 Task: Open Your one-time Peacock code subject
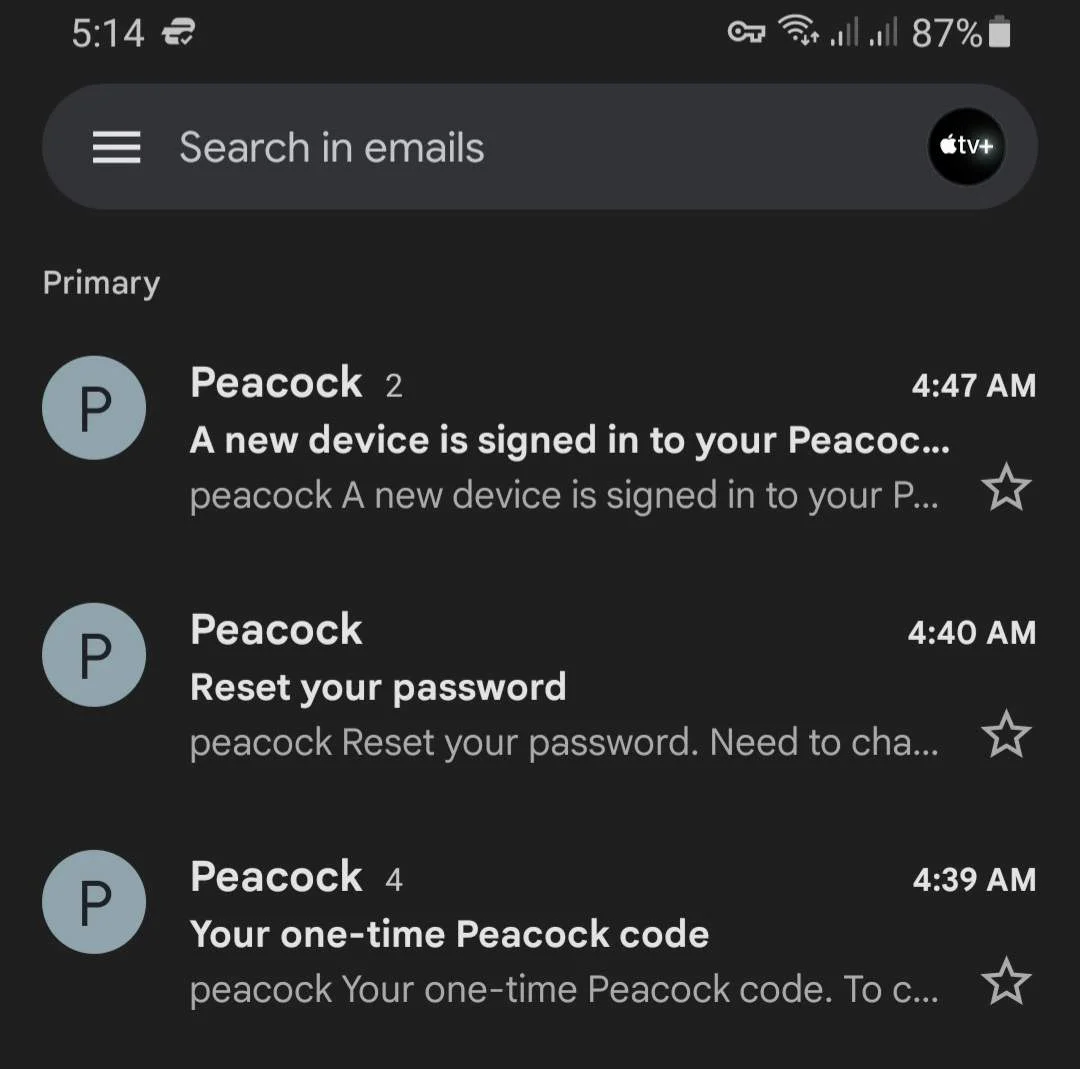tap(449, 934)
